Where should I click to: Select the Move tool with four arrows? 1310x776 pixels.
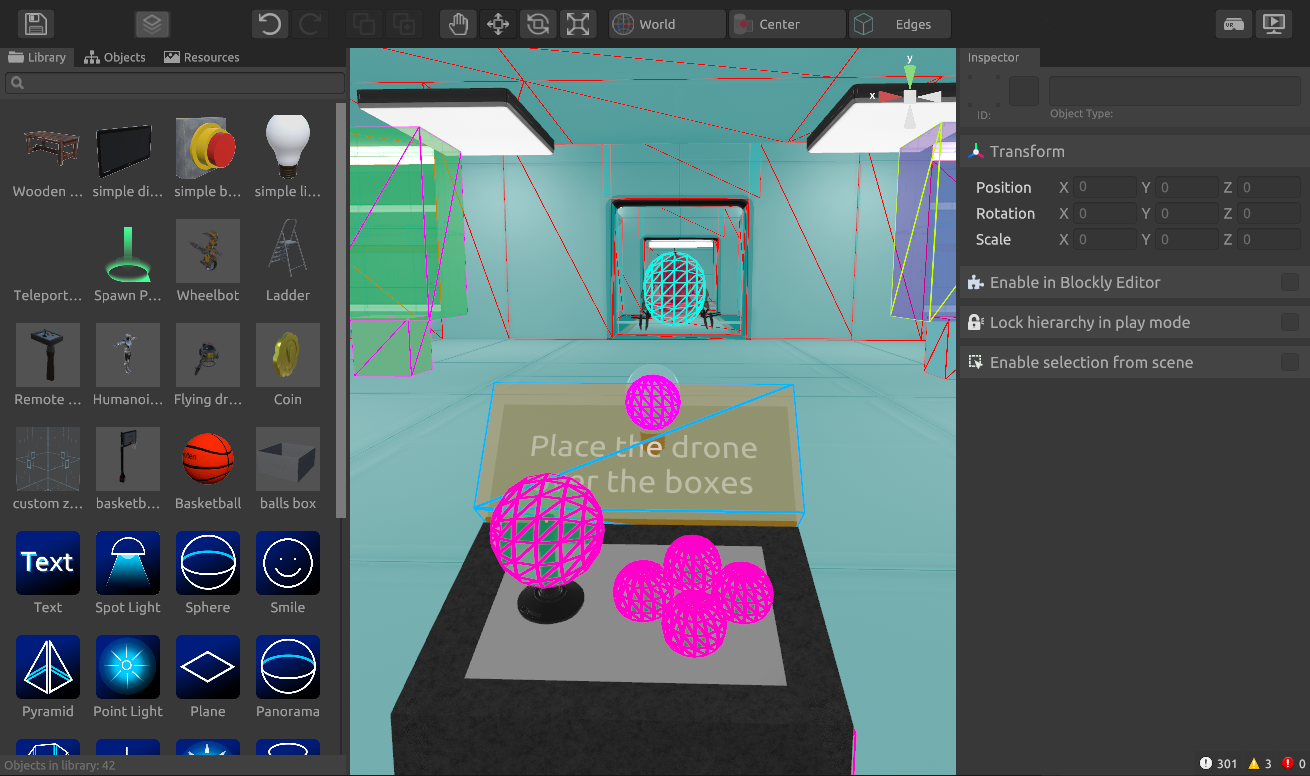[498, 24]
